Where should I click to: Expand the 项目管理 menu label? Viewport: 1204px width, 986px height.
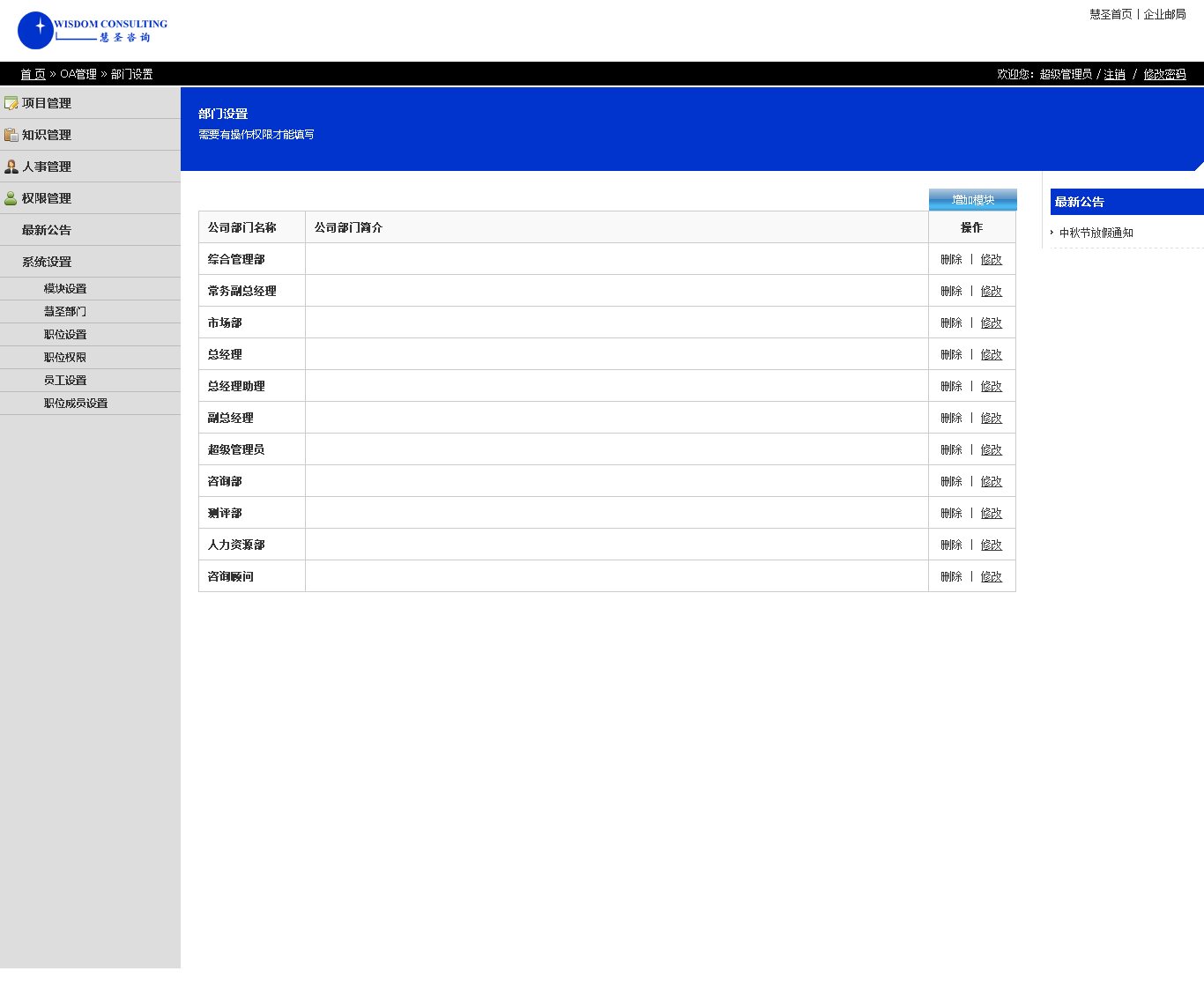click(x=47, y=103)
